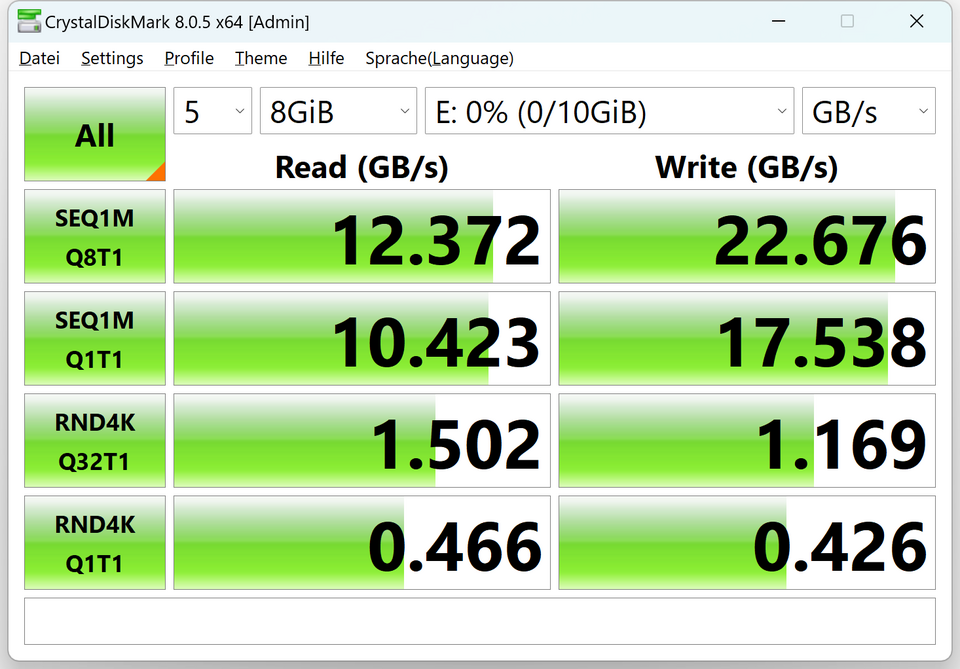Open the Datei menu
The width and height of the screenshot is (960, 669).
tap(39, 58)
